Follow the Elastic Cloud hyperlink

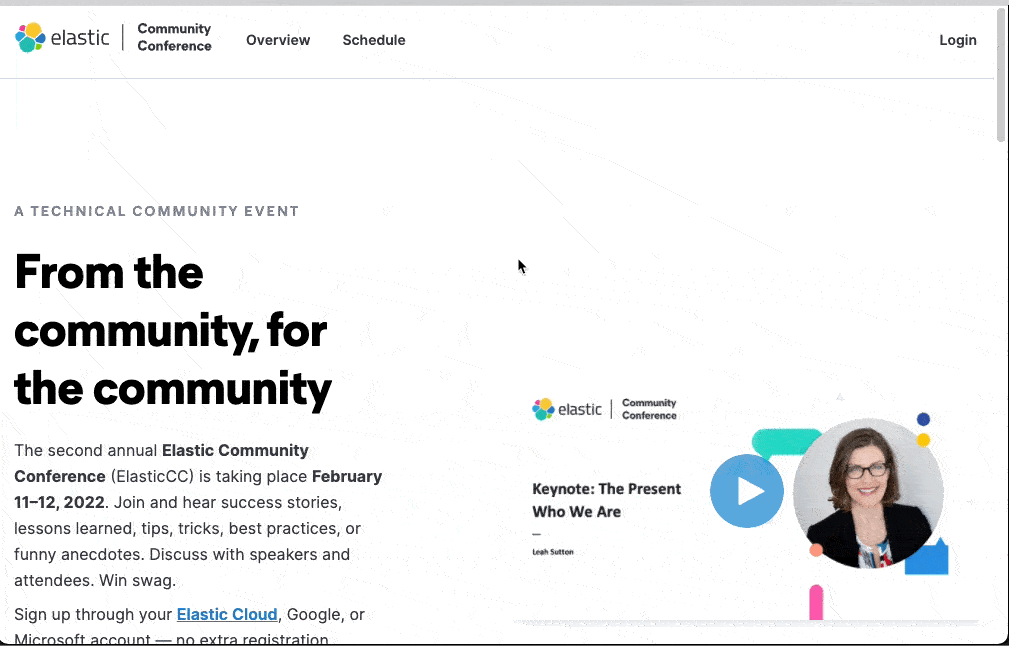[x=227, y=614]
